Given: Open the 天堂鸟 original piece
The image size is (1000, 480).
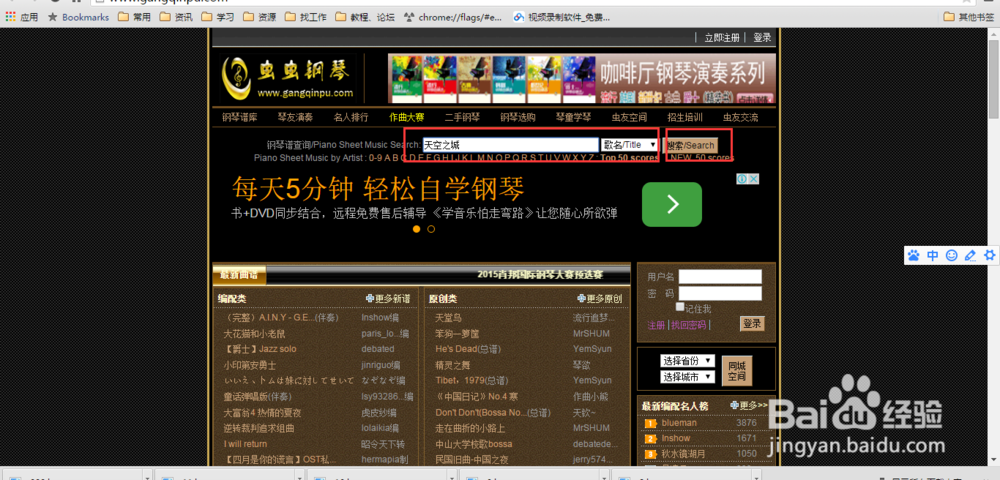Looking at the screenshot, I should click(448, 317).
